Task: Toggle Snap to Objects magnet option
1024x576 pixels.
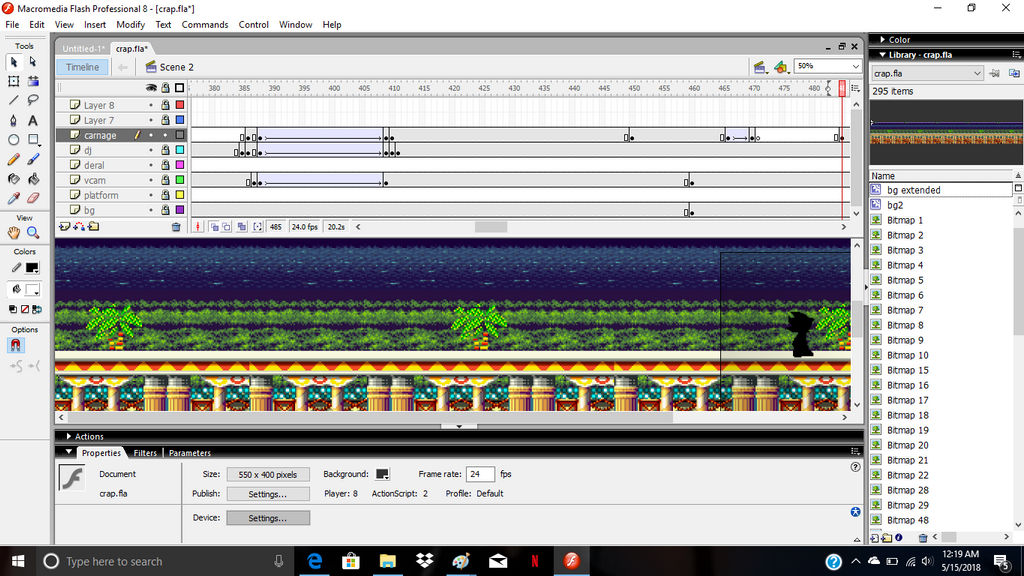Action: coord(16,345)
